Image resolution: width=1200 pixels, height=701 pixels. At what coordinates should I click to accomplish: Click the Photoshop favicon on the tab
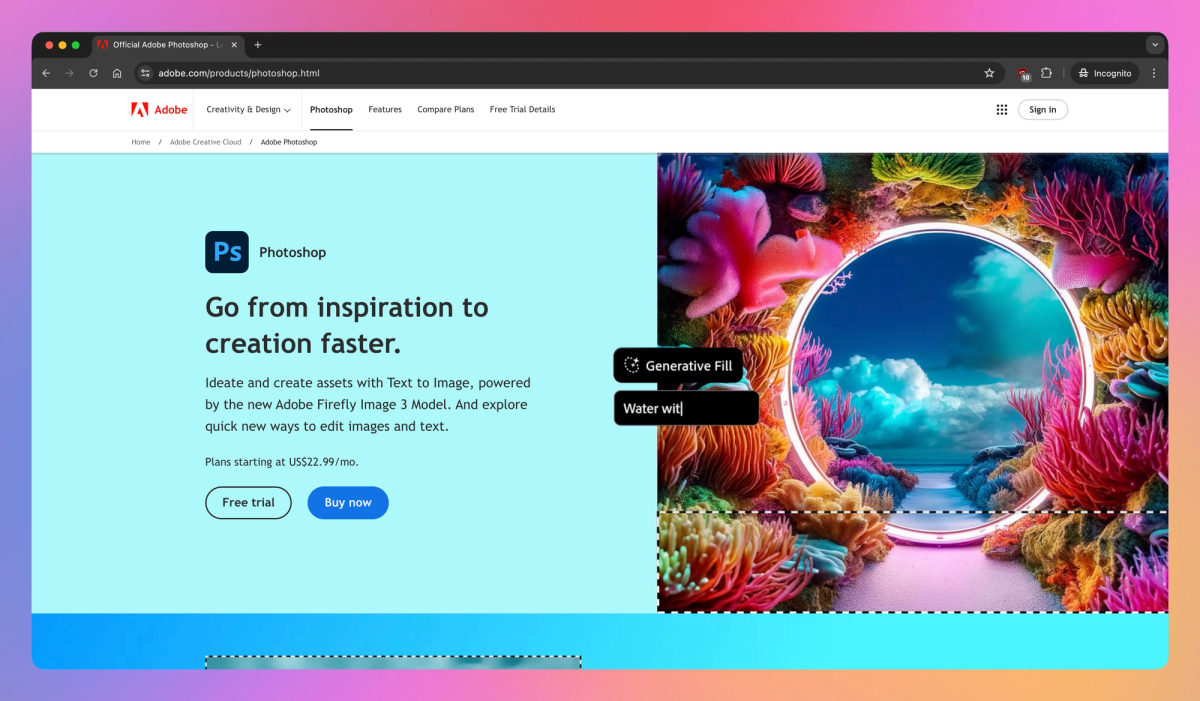101,44
